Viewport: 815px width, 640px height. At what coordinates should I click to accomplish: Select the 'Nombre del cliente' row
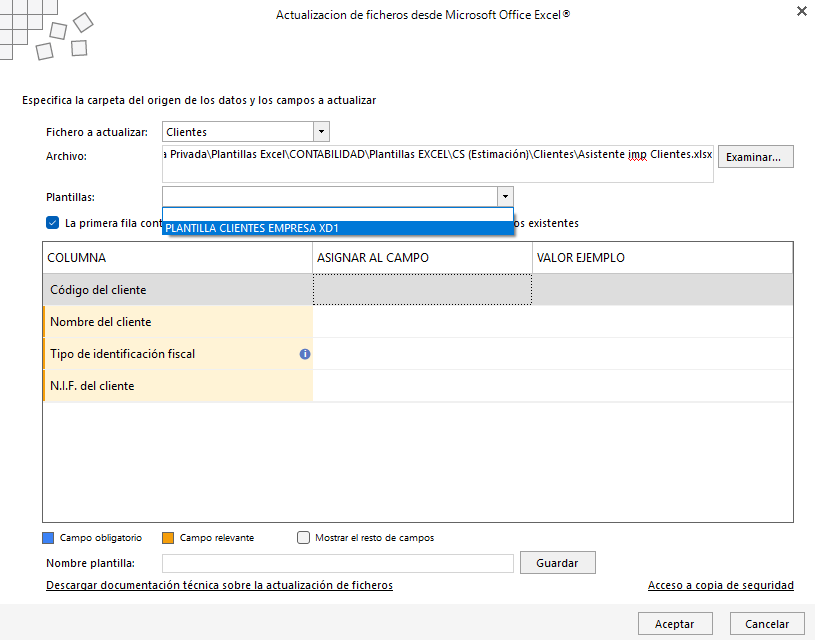pyautogui.click(x=418, y=322)
